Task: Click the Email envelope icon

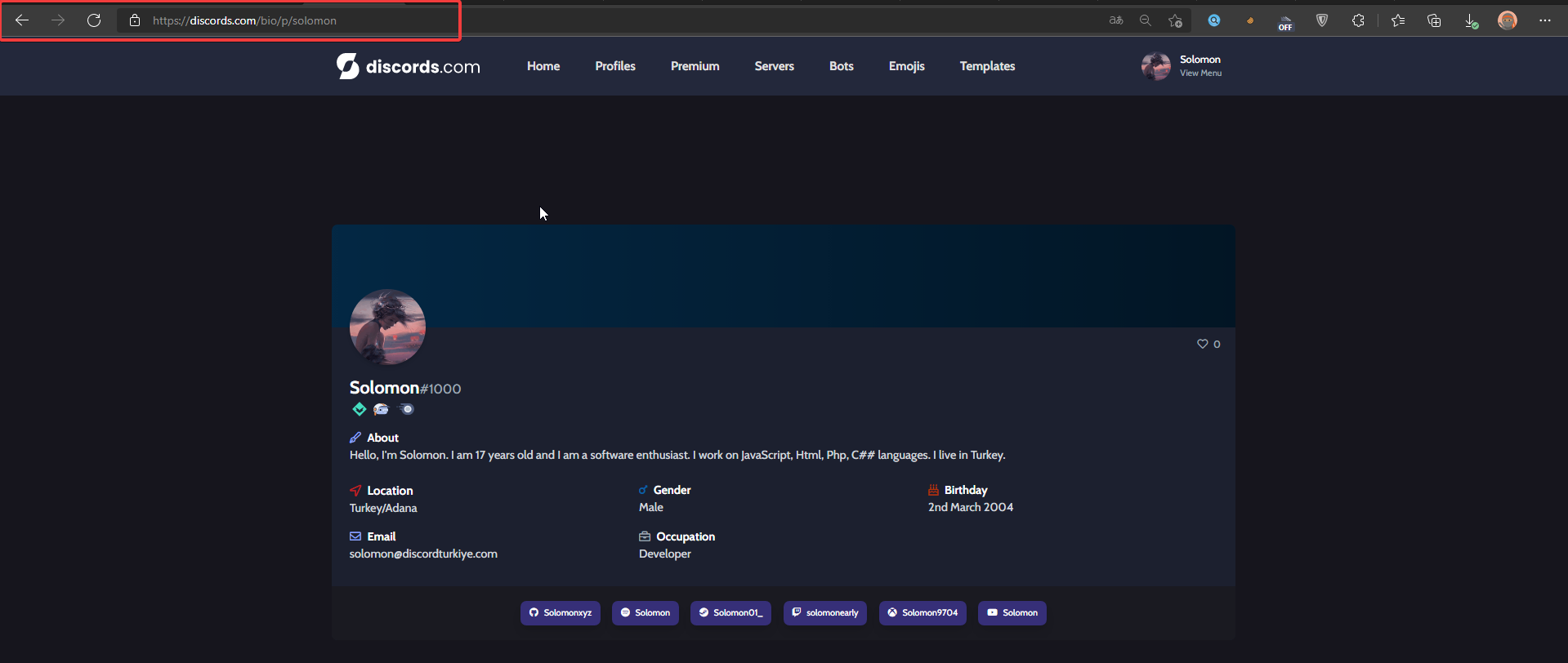Action: point(355,536)
